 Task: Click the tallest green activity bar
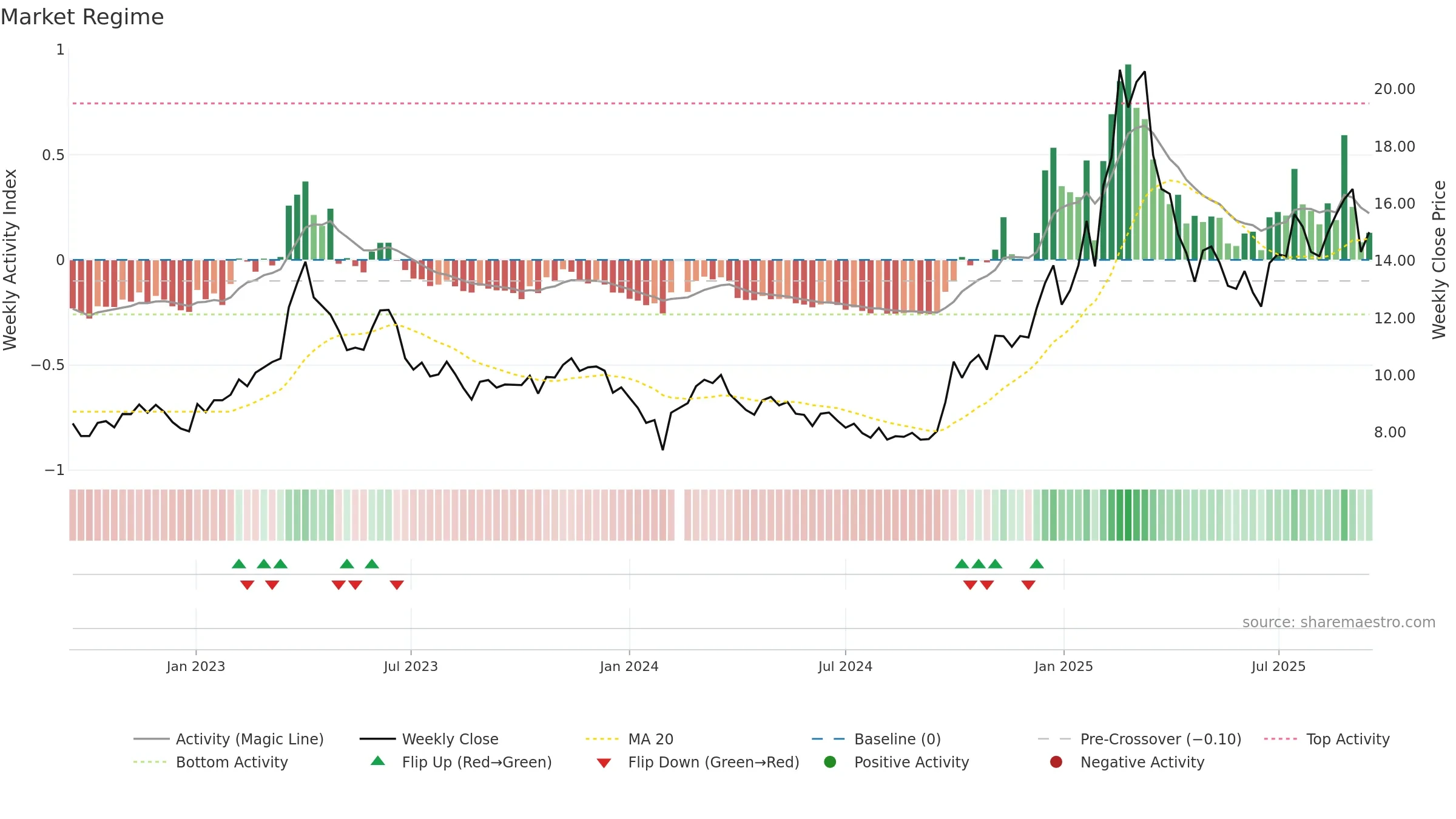[x=1128, y=162]
